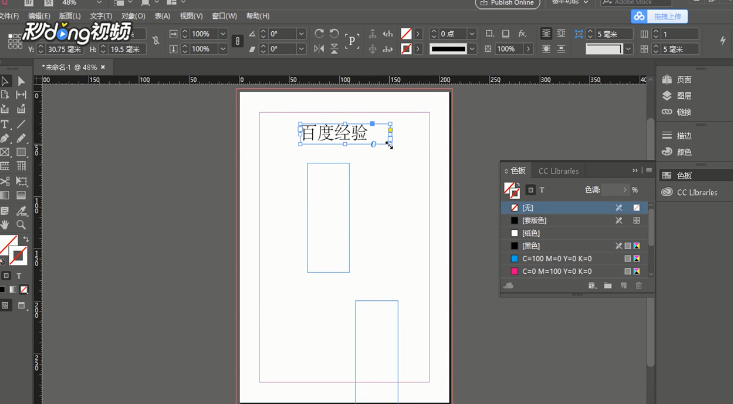Open the stroke weight dropdown

(472, 34)
